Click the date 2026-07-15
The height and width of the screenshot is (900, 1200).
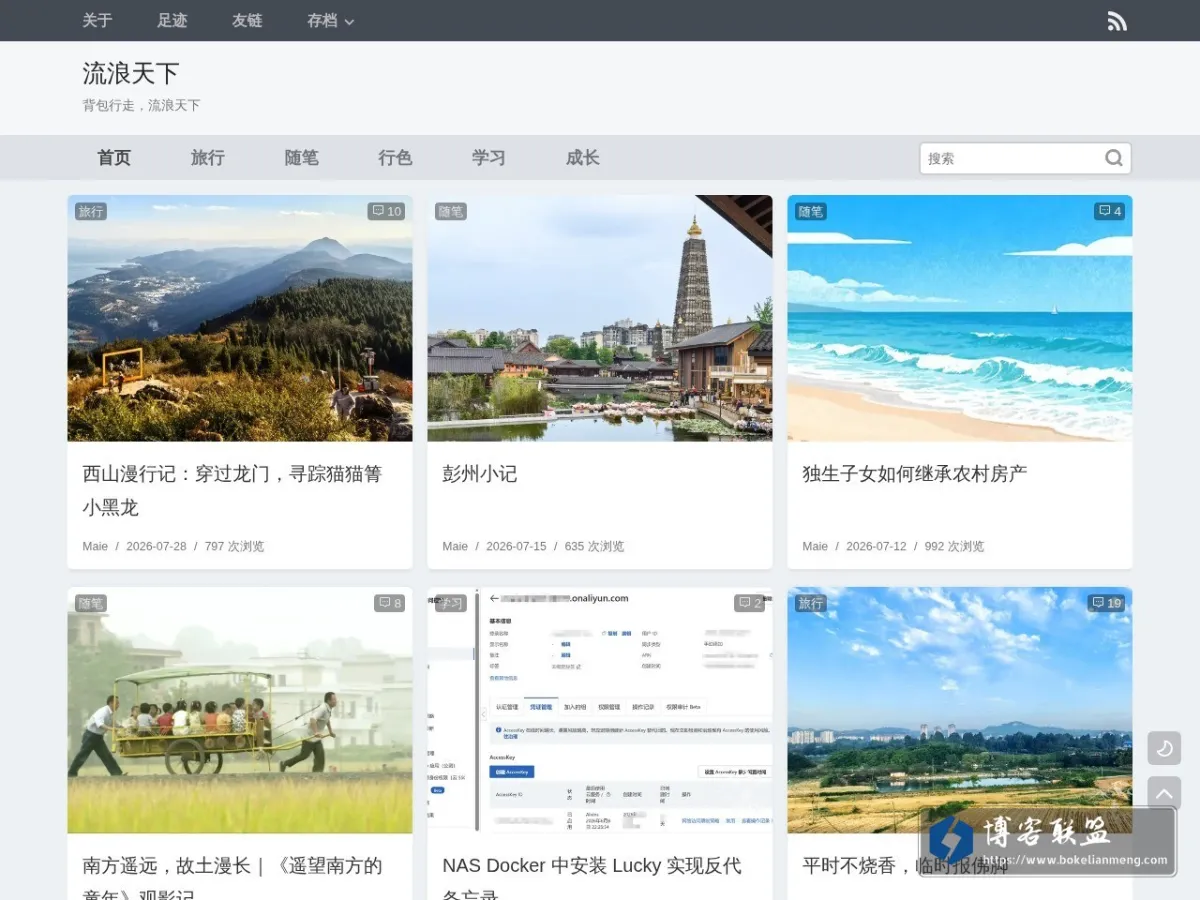pos(516,546)
